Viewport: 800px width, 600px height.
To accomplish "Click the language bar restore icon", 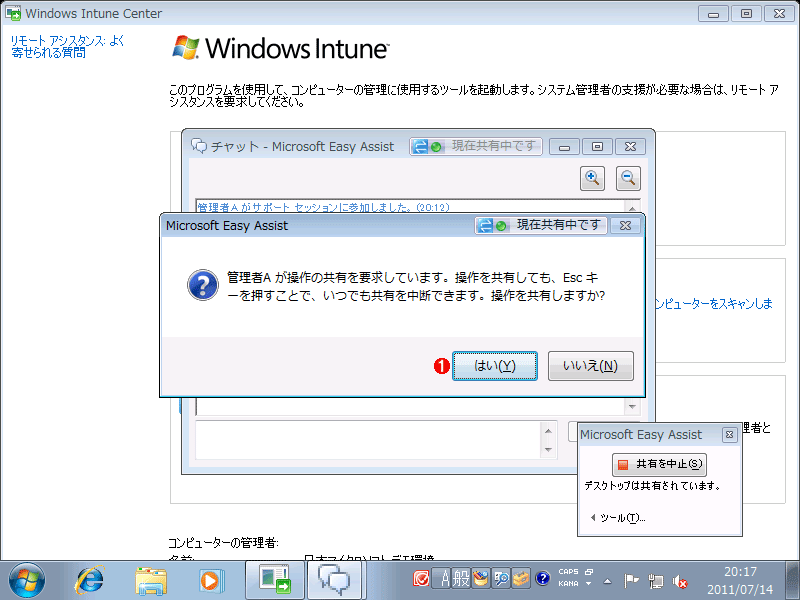I will click(589, 572).
